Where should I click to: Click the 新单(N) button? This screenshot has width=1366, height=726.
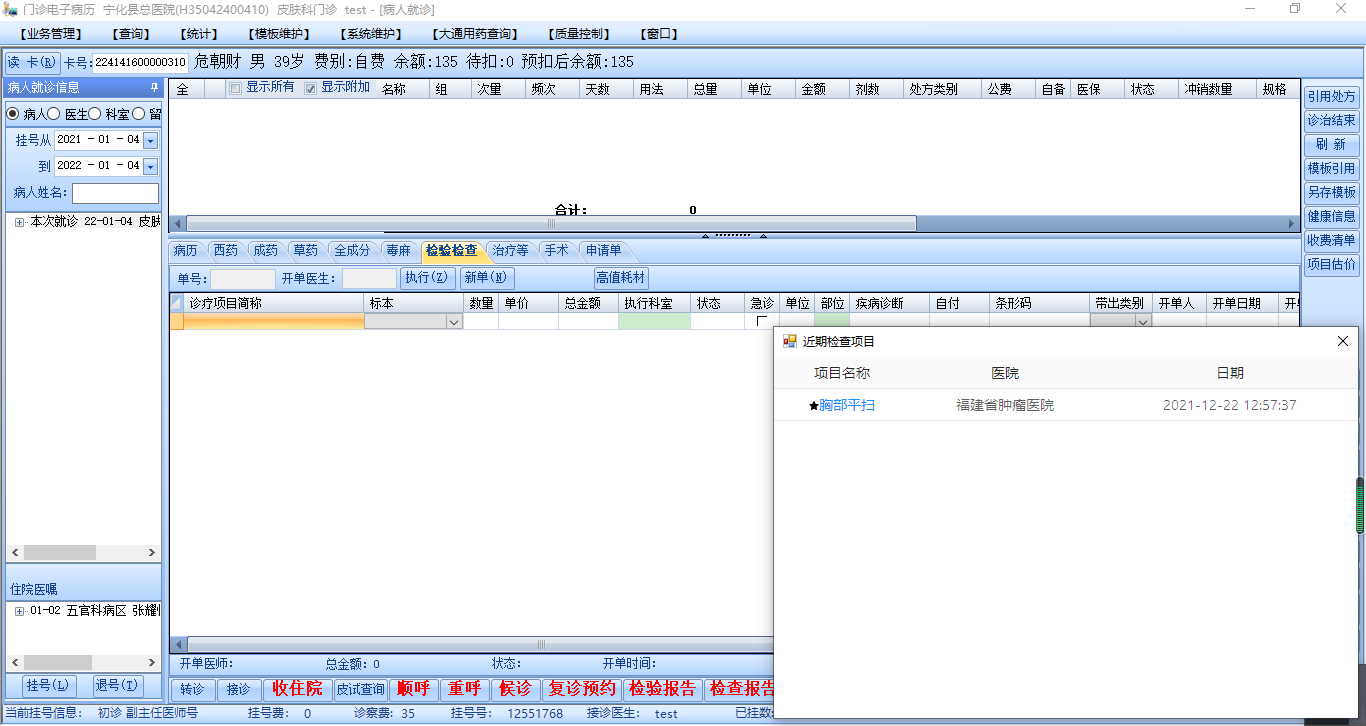click(487, 278)
